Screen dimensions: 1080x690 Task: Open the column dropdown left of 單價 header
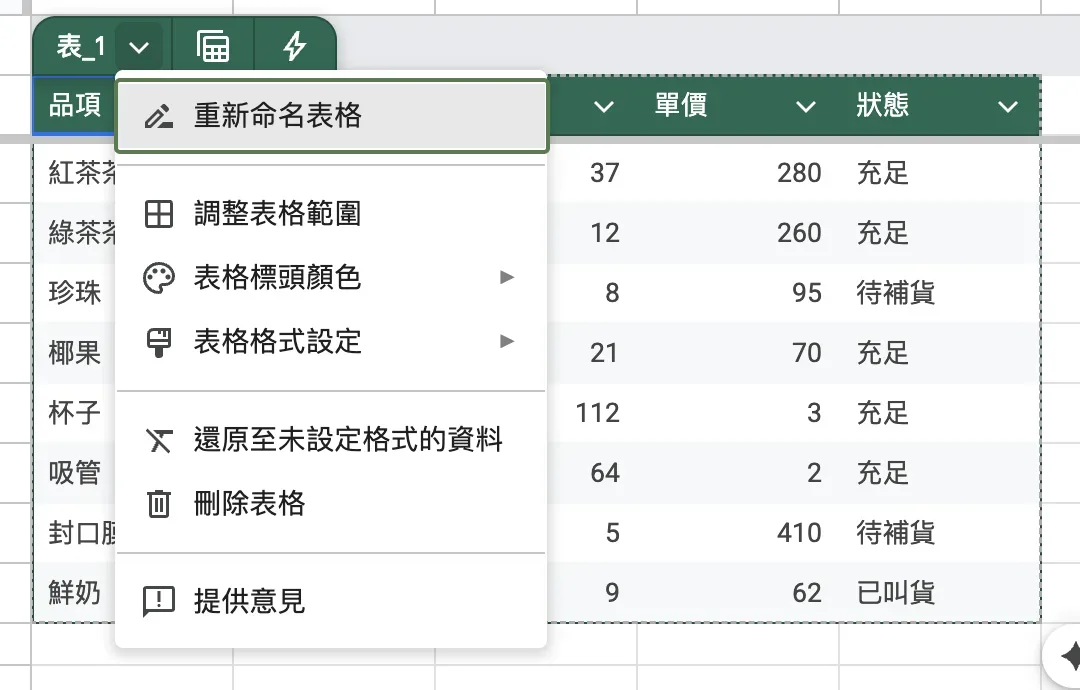[x=603, y=107]
